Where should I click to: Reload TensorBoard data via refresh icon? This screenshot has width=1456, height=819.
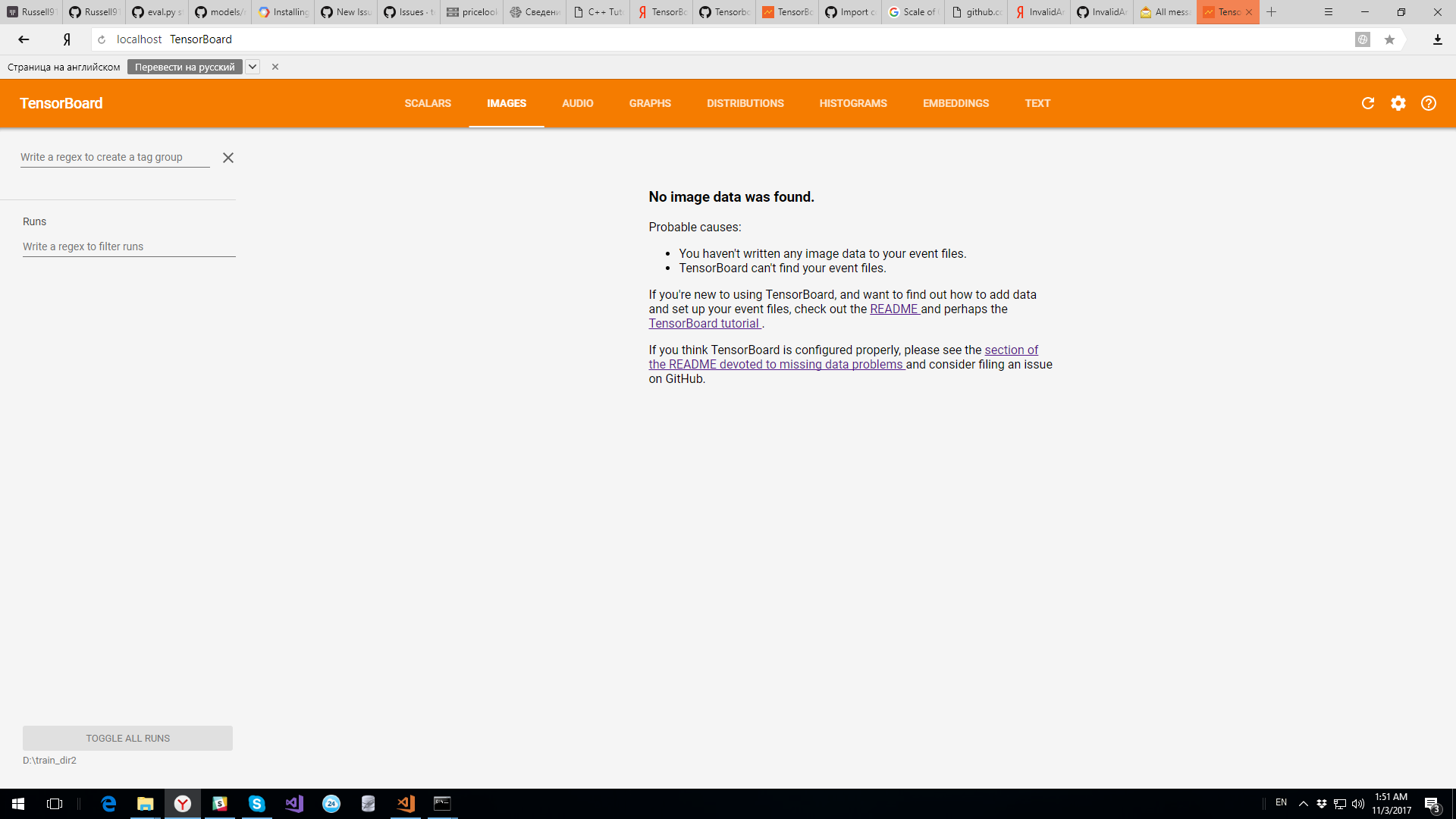pyautogui.click(x=1368, y=103)
